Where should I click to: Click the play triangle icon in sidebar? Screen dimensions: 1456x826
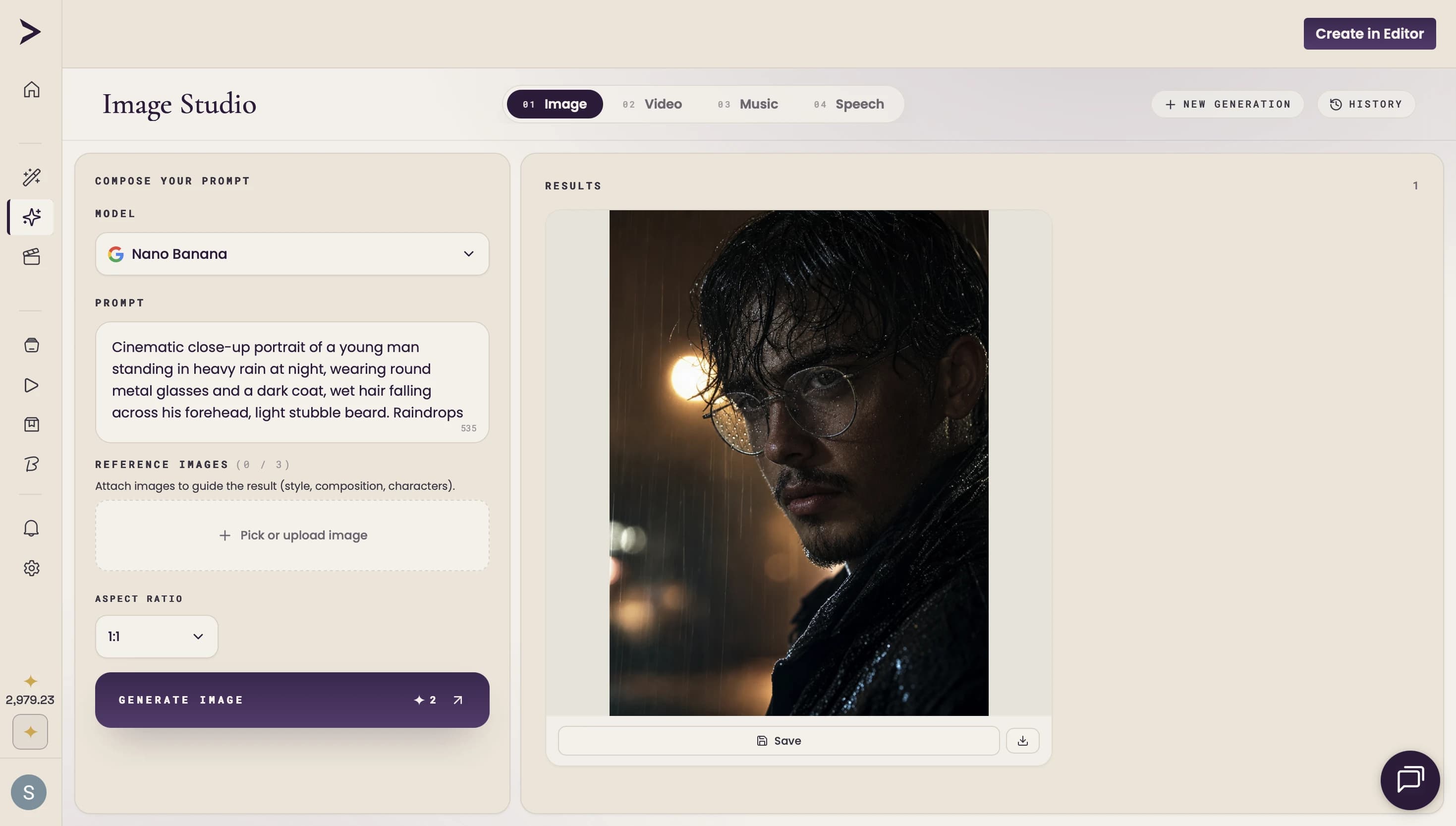tap(31, 385)
